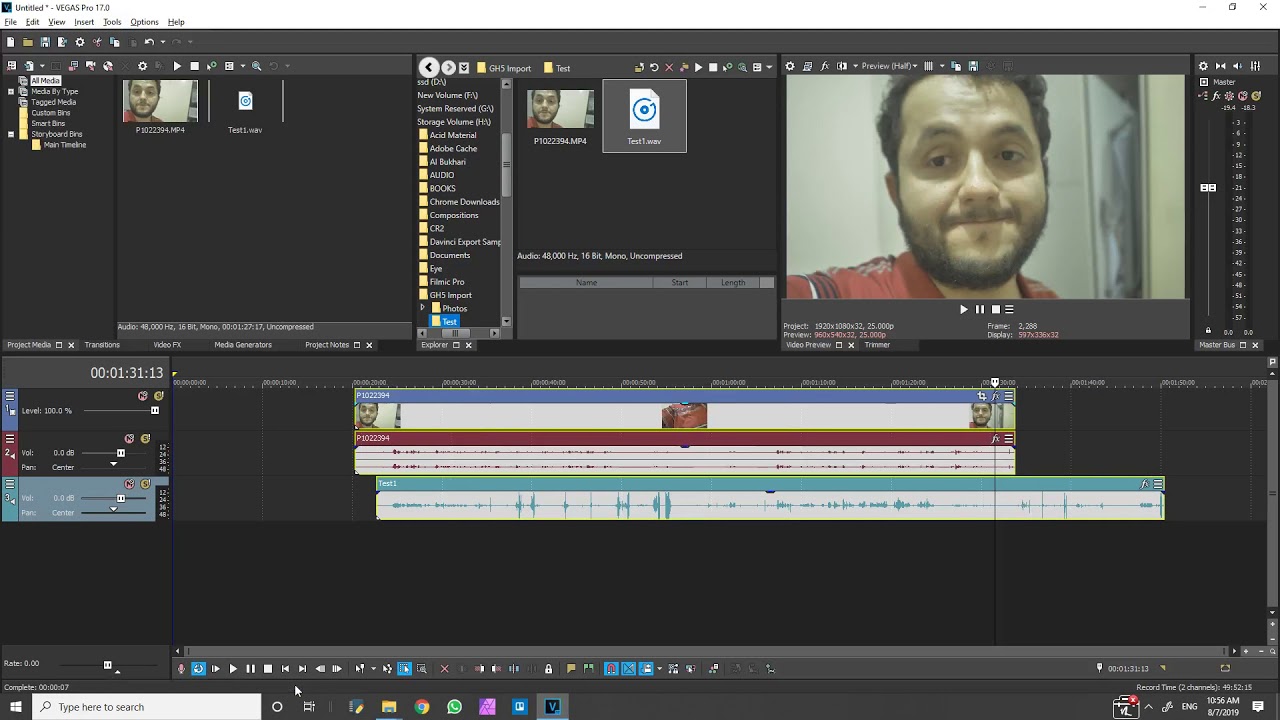Switch to the Transitions tab
The image size is (1280, 720).
102,345
